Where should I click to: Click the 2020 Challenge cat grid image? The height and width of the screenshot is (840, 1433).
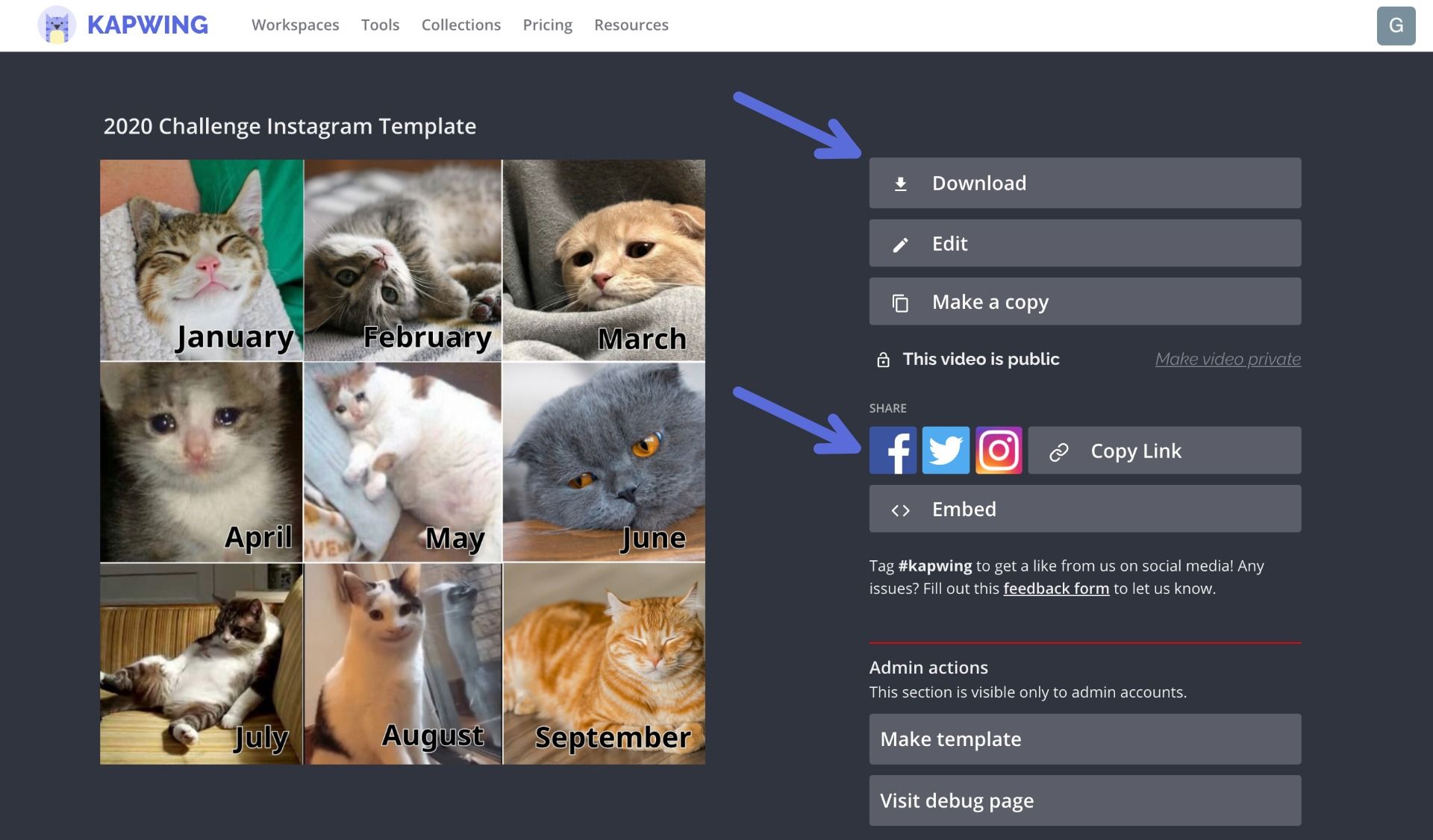pos(402,462)
